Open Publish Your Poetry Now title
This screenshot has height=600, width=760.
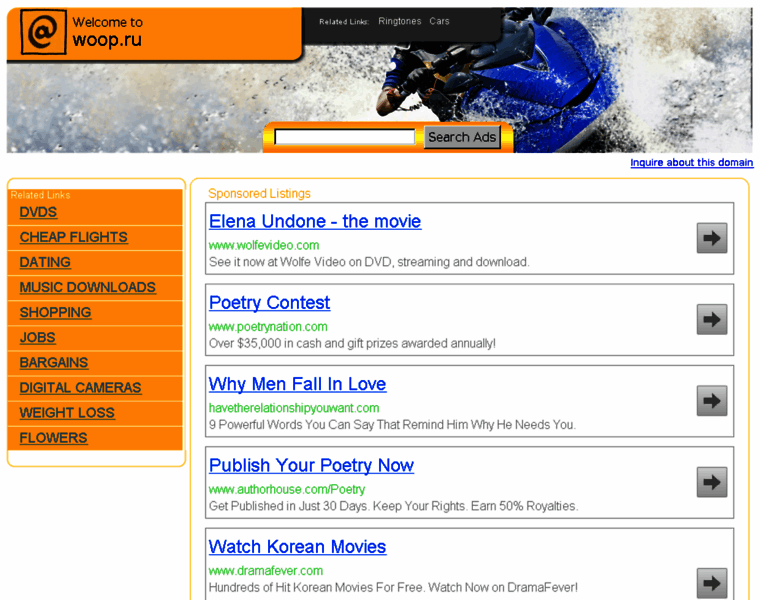(312, 466)
